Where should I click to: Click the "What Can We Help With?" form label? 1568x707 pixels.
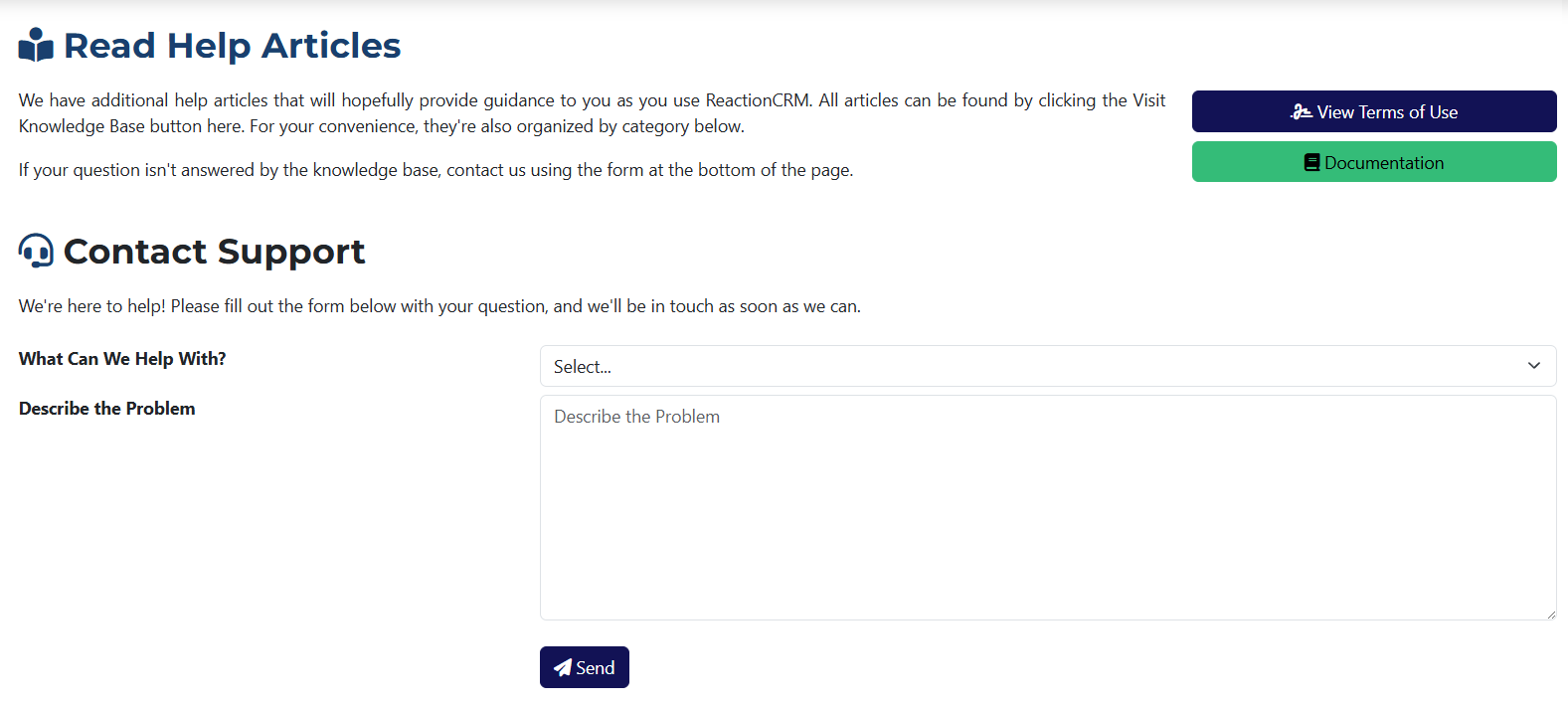pyautogui.click(x=122, y=358)
